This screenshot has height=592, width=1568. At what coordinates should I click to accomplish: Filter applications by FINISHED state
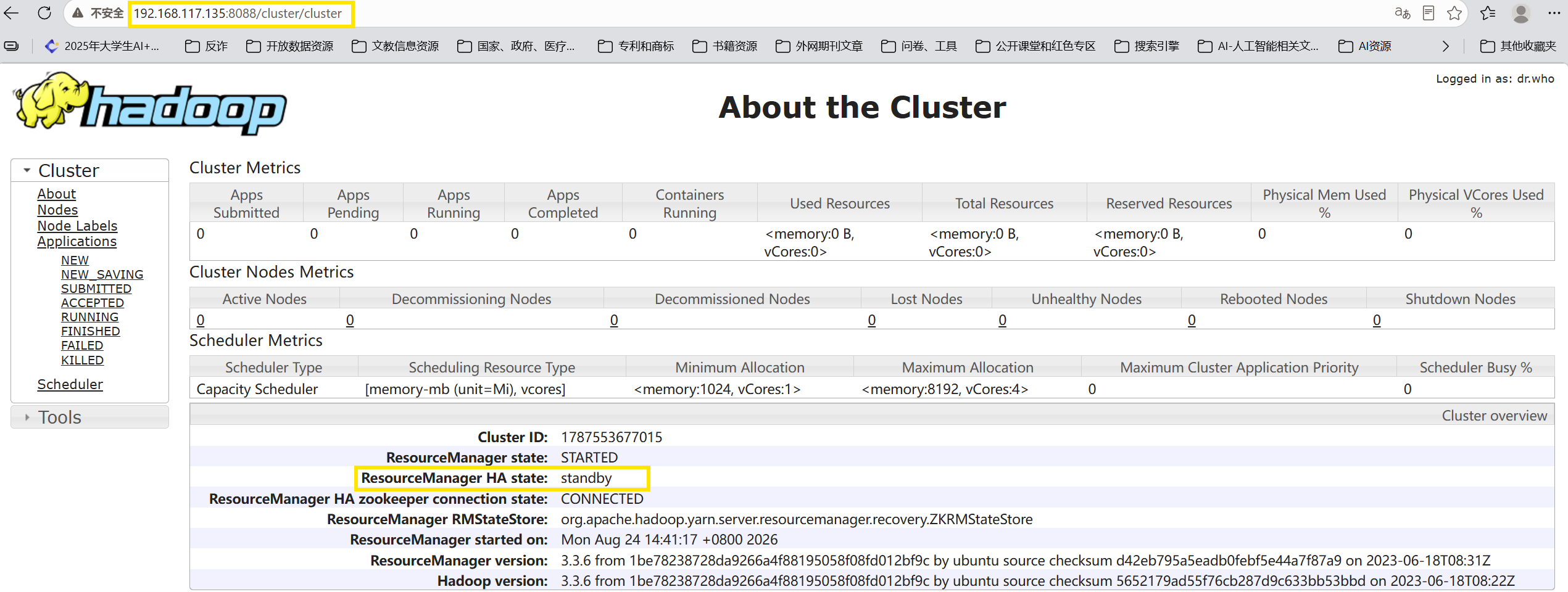pyautogui.click(x=90, y=331)
